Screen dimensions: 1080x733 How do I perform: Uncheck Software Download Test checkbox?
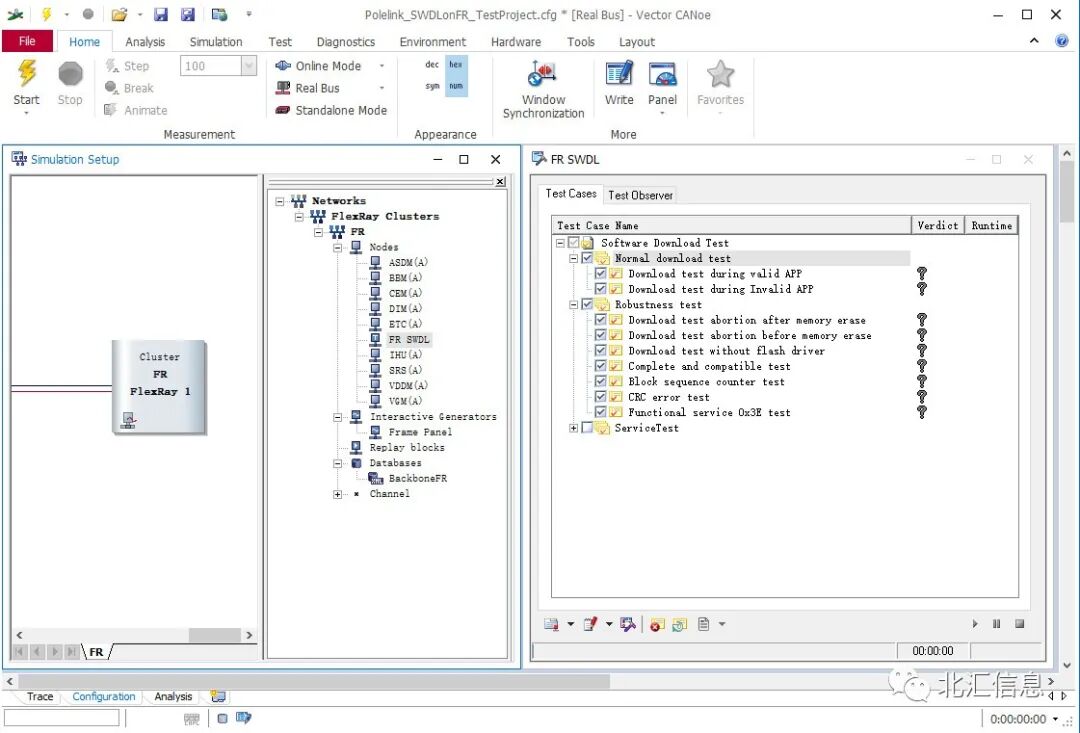click(573, 242)
